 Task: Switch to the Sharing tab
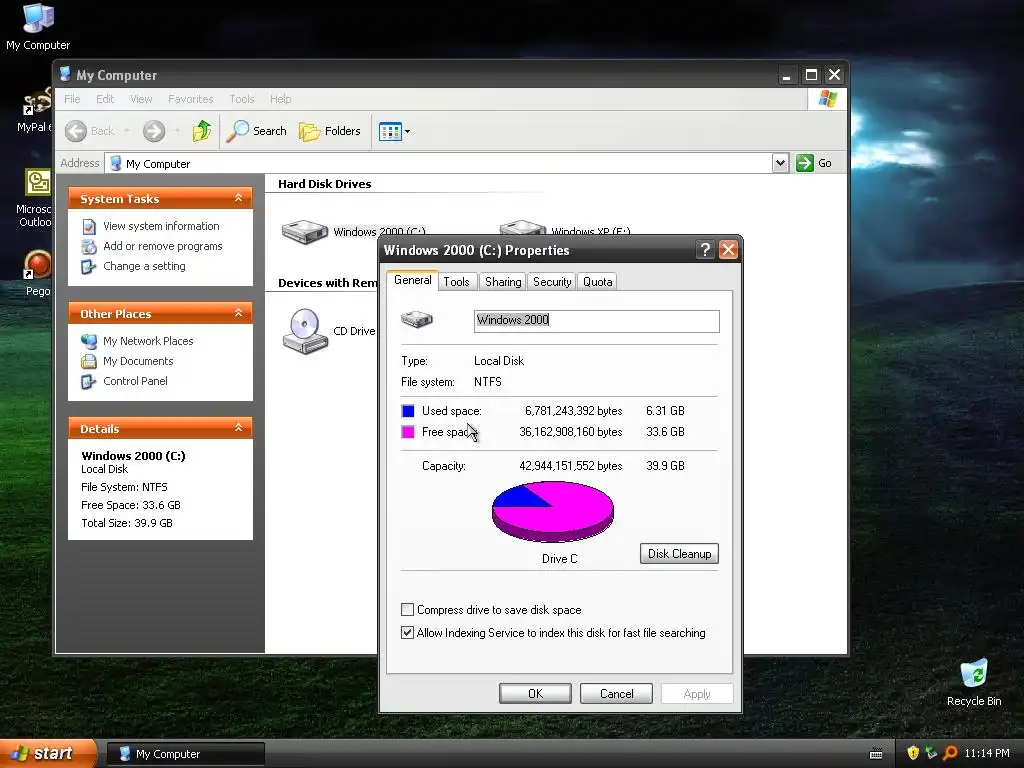point(503,281)
